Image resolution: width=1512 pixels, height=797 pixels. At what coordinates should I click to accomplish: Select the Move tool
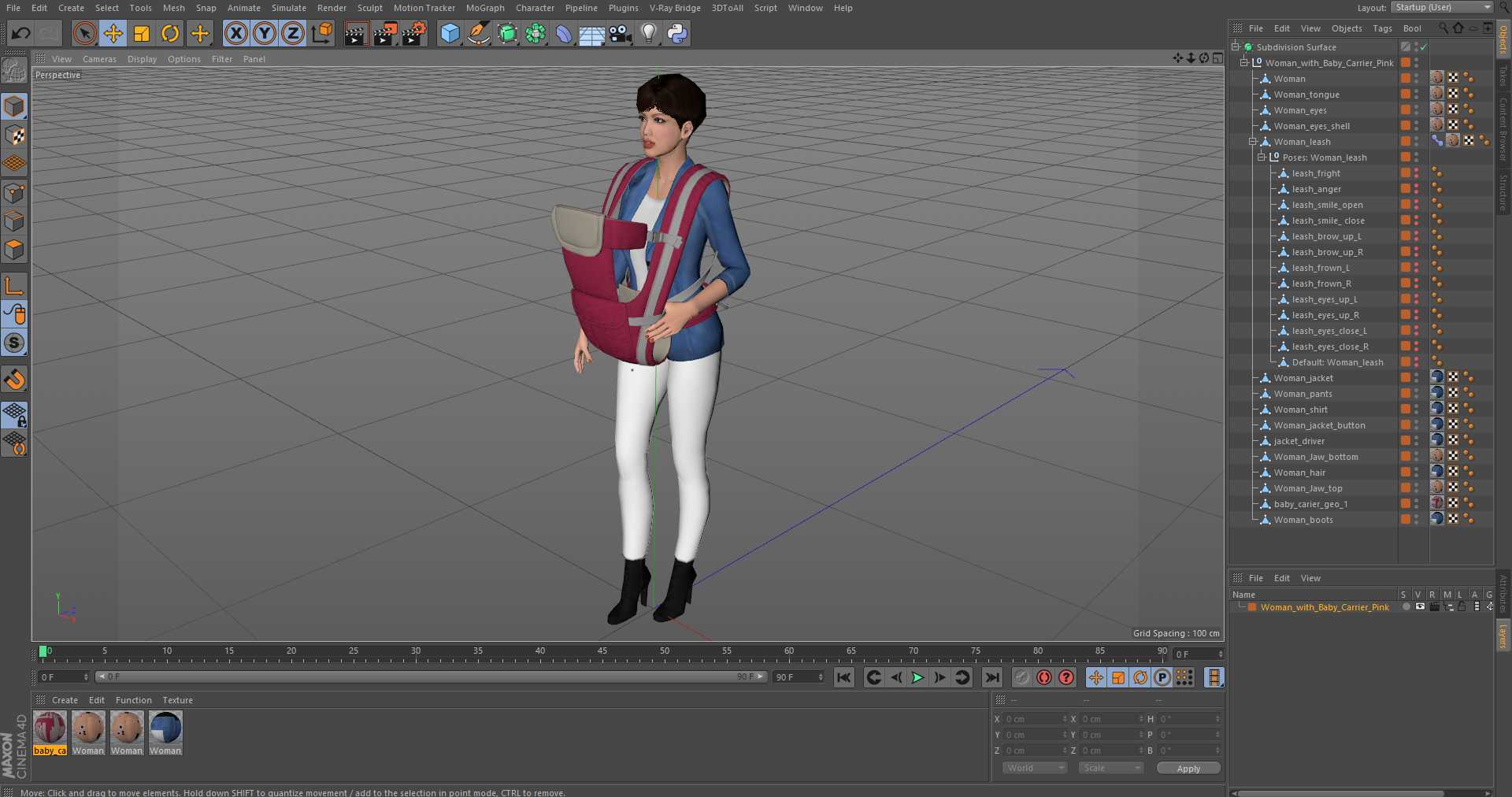(x=113, y=33)
